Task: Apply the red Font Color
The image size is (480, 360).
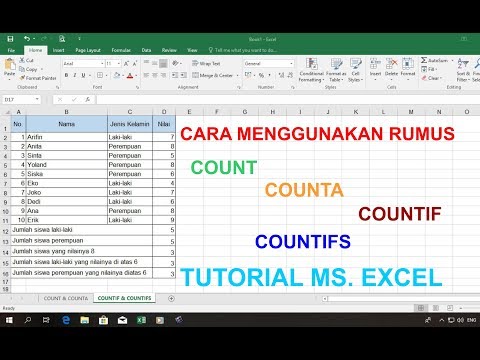Action: coord(130,75)
